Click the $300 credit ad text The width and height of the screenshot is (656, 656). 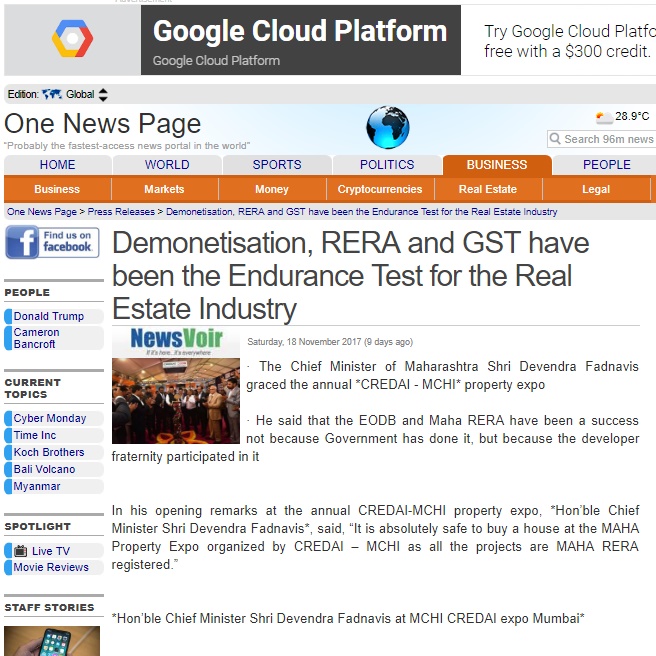pyautogui.click(x=570, y=41)
